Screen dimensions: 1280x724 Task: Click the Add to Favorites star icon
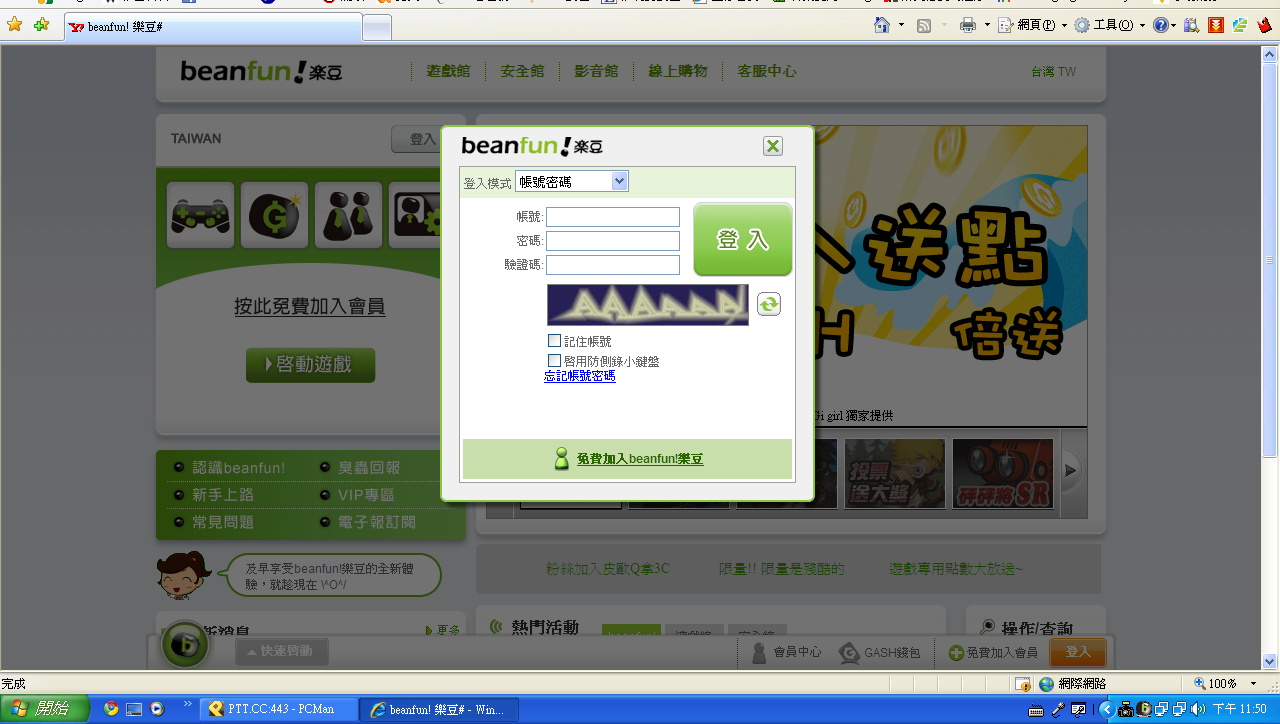click(41, 25)
